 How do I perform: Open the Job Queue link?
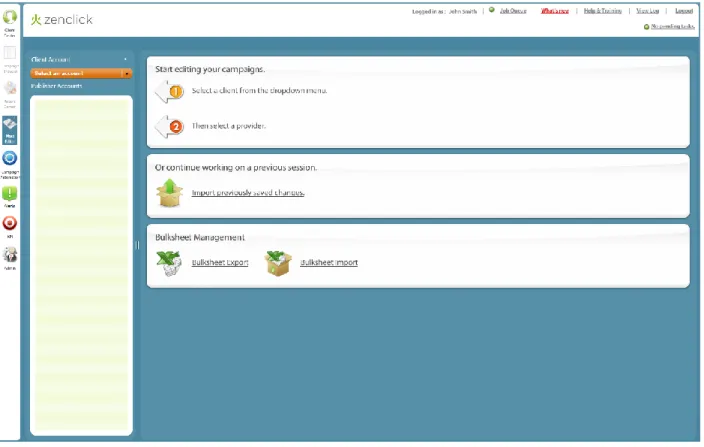(x=513, y=11)
